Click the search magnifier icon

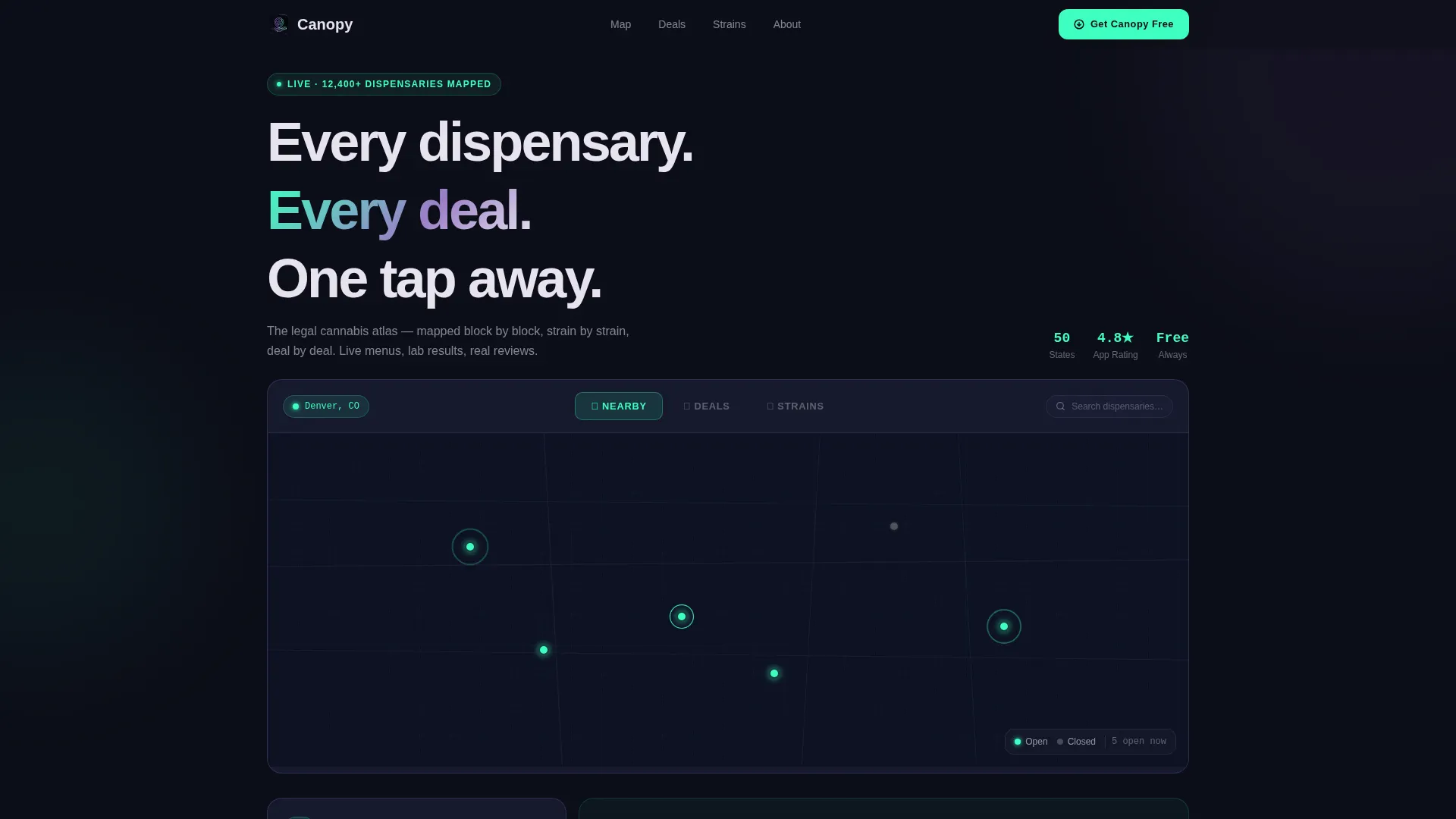tap(1061, 406)
